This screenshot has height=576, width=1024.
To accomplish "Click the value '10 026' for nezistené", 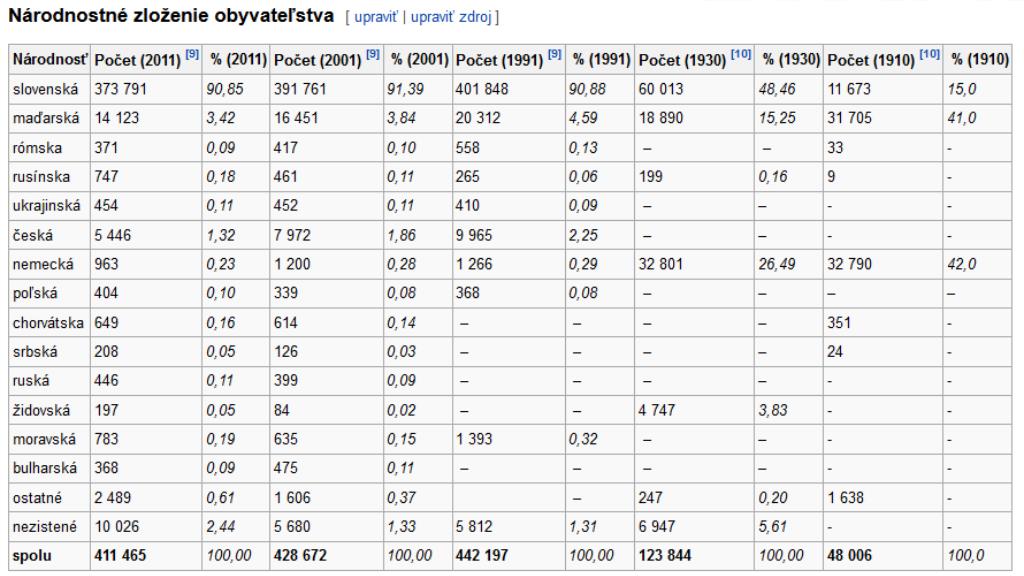I will click(x=117, y=527).
